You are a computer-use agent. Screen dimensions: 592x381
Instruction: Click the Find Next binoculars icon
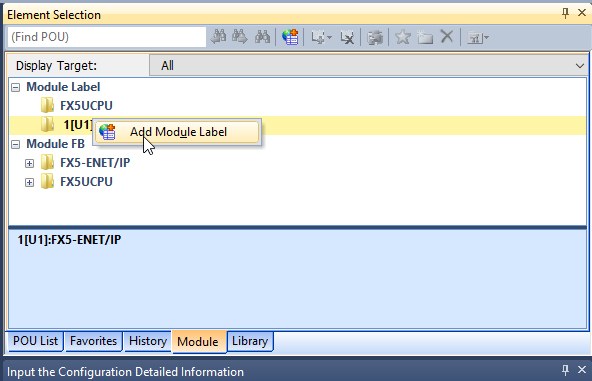coord(240,37)
